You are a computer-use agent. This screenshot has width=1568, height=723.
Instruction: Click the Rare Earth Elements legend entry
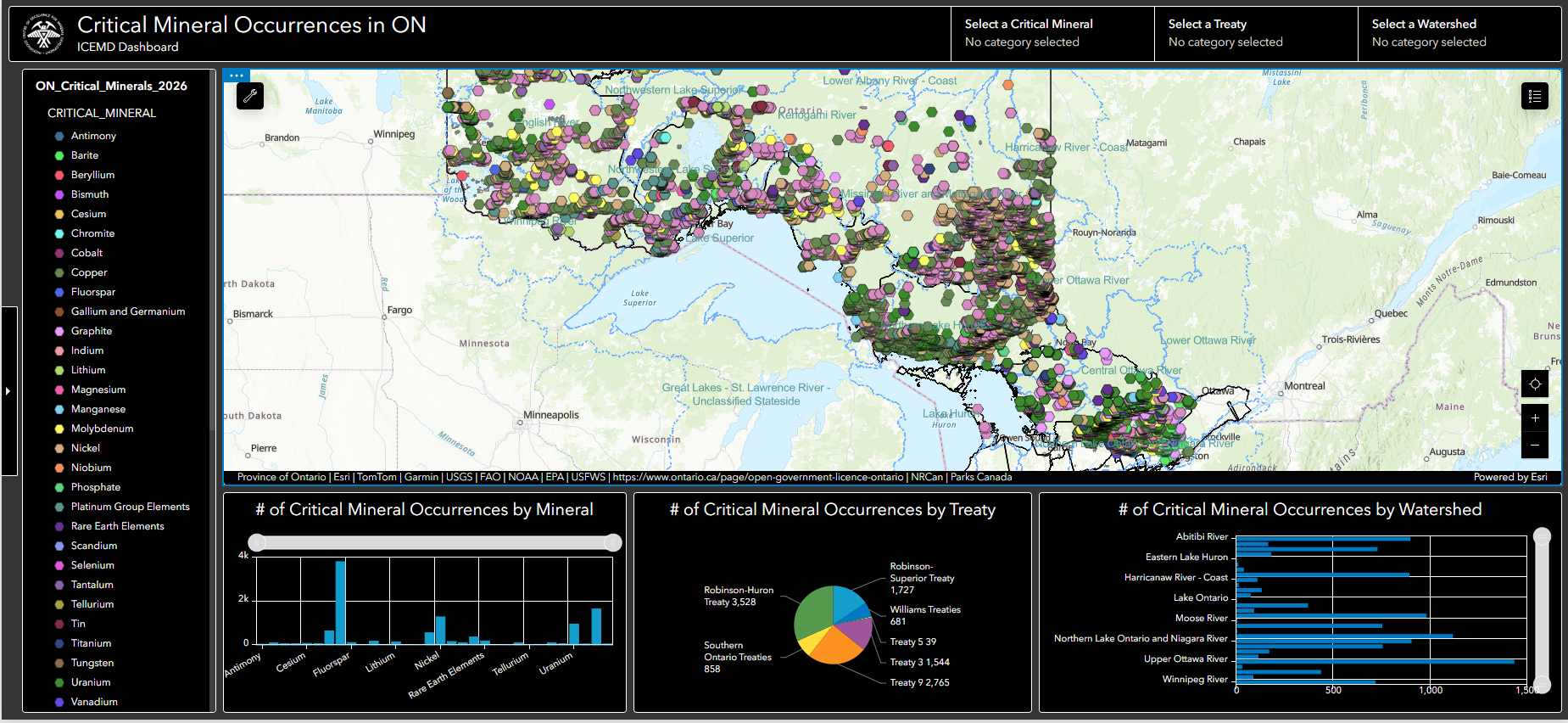(117, 526)
